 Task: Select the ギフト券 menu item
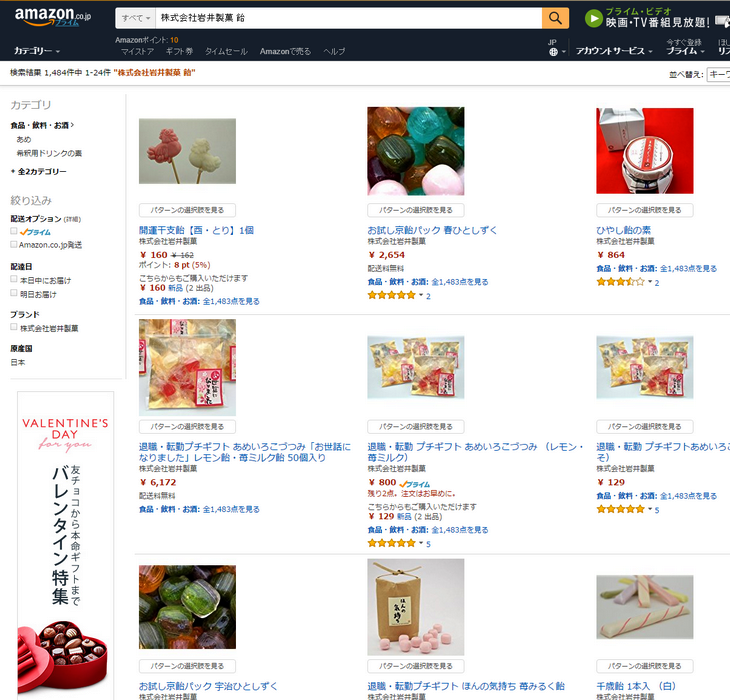point(179,52)
